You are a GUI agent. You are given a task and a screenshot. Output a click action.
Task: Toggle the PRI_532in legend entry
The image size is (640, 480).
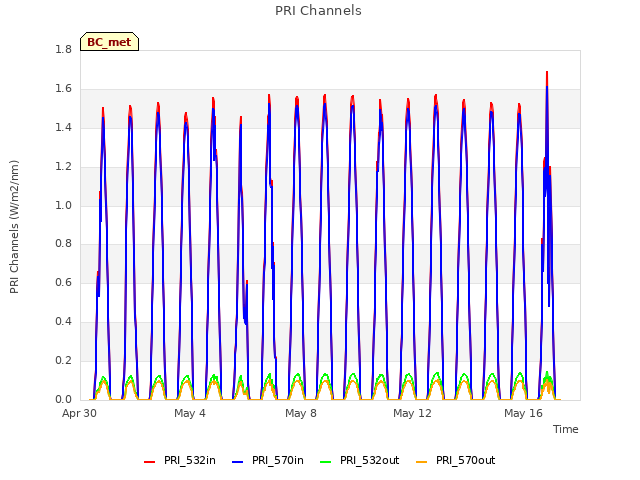[180, 461]
